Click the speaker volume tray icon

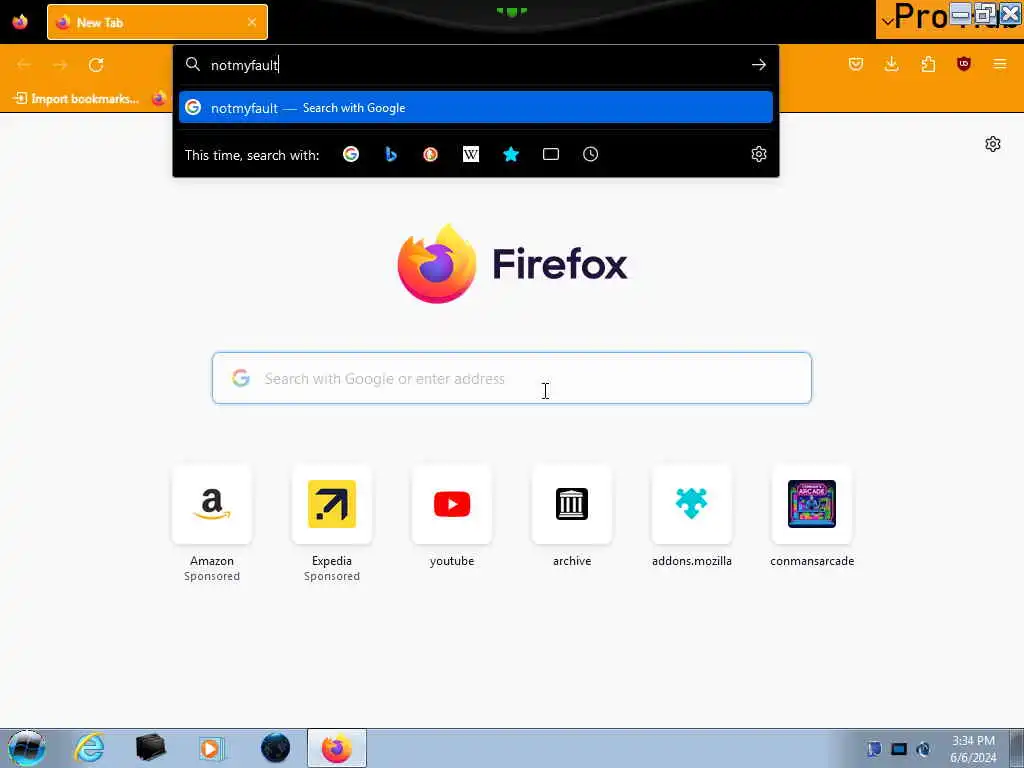[923, 749]
